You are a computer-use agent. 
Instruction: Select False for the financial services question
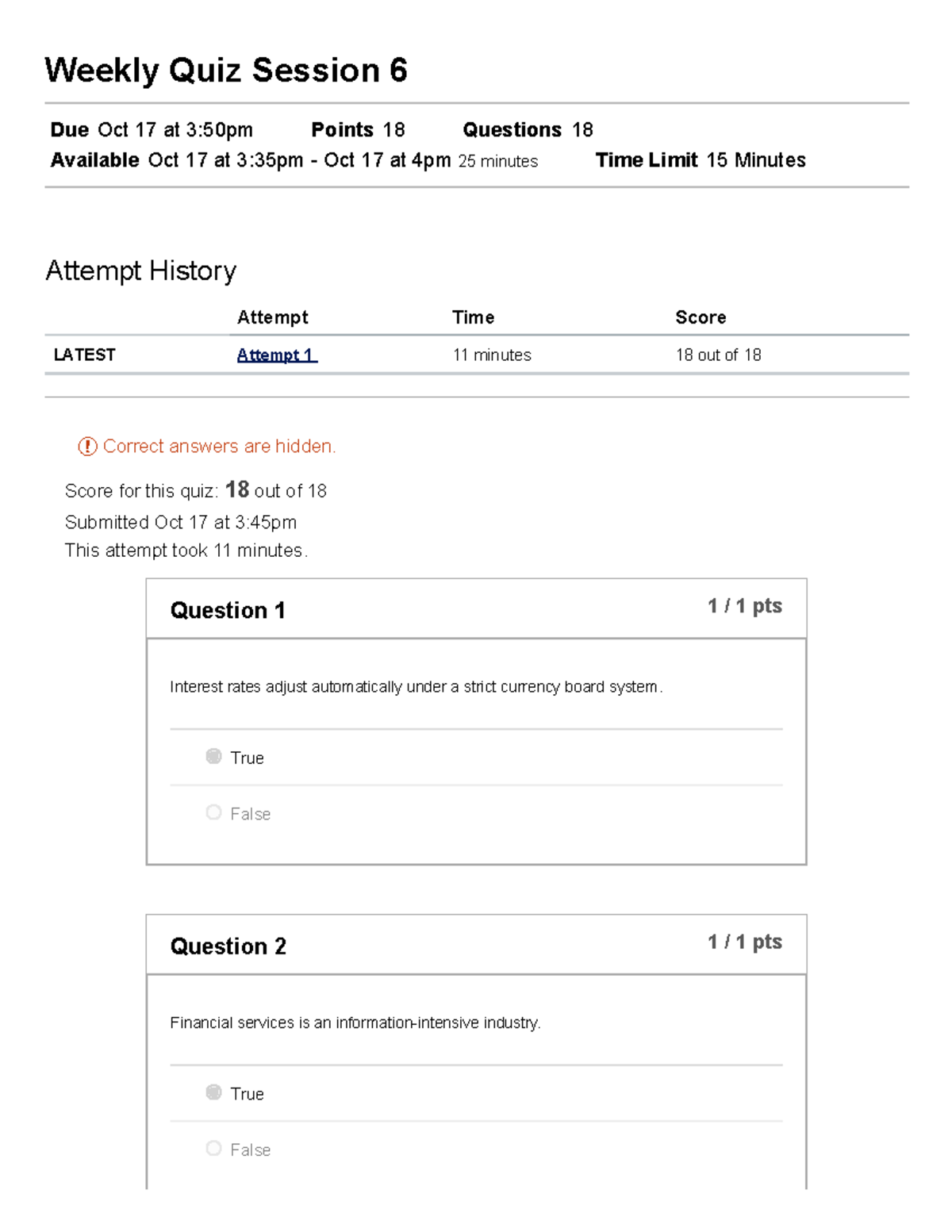pos(213,1149)
